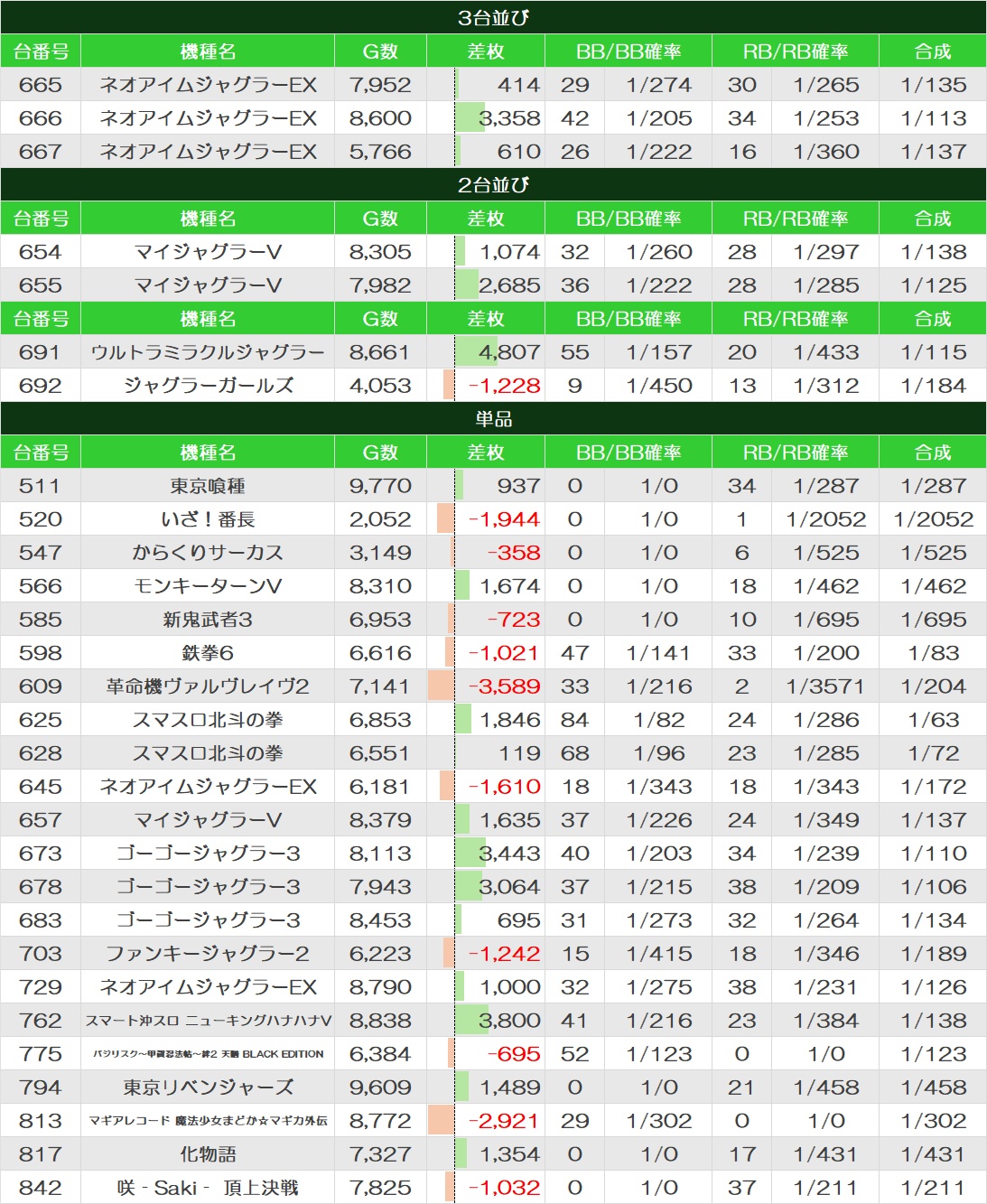Click the -1,944 difference value
The width and height of the screenshot is (987, 1204).
tap(504, 519)
